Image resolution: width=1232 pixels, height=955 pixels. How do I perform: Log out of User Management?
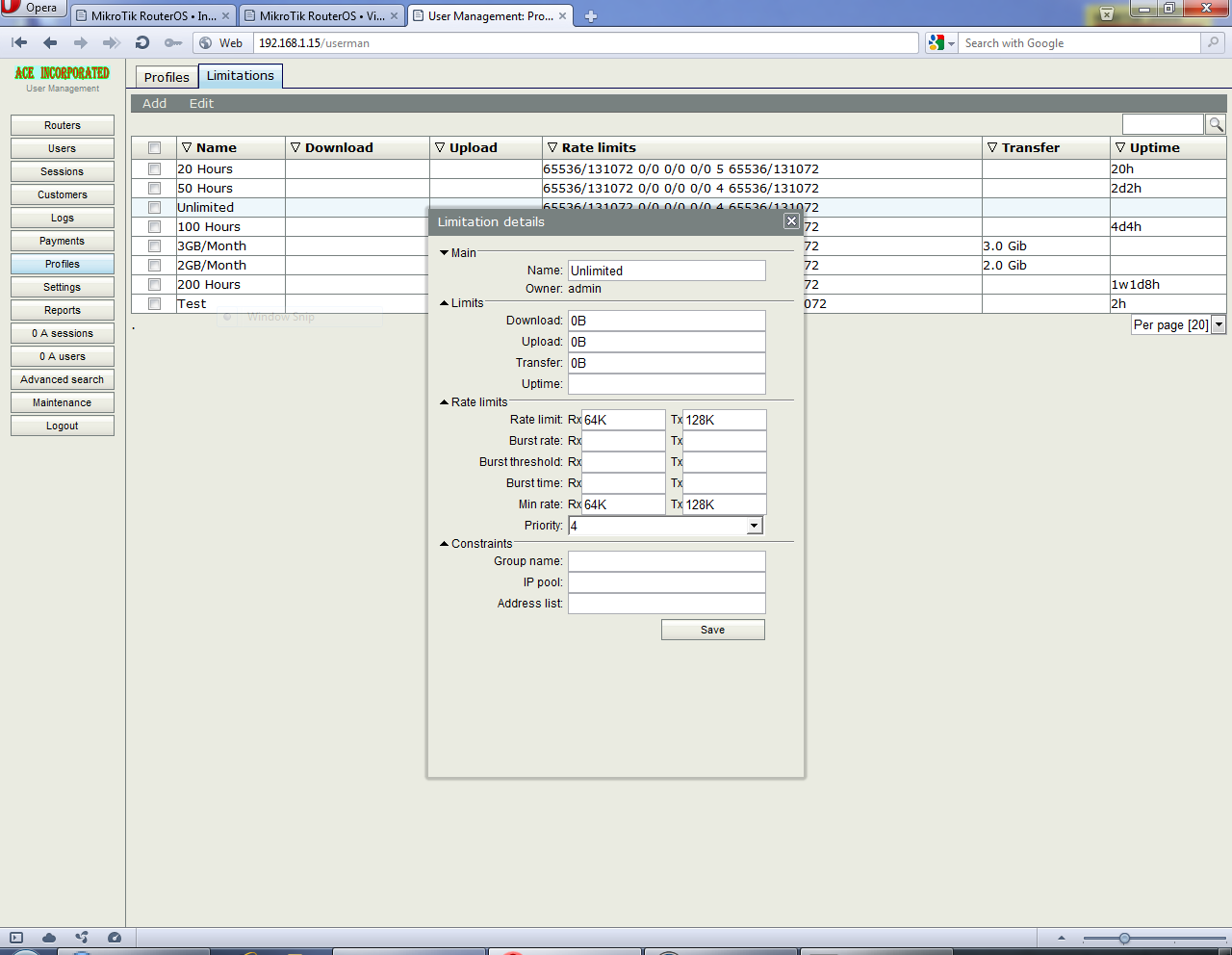pyautogui.click(x=63, y=426)
